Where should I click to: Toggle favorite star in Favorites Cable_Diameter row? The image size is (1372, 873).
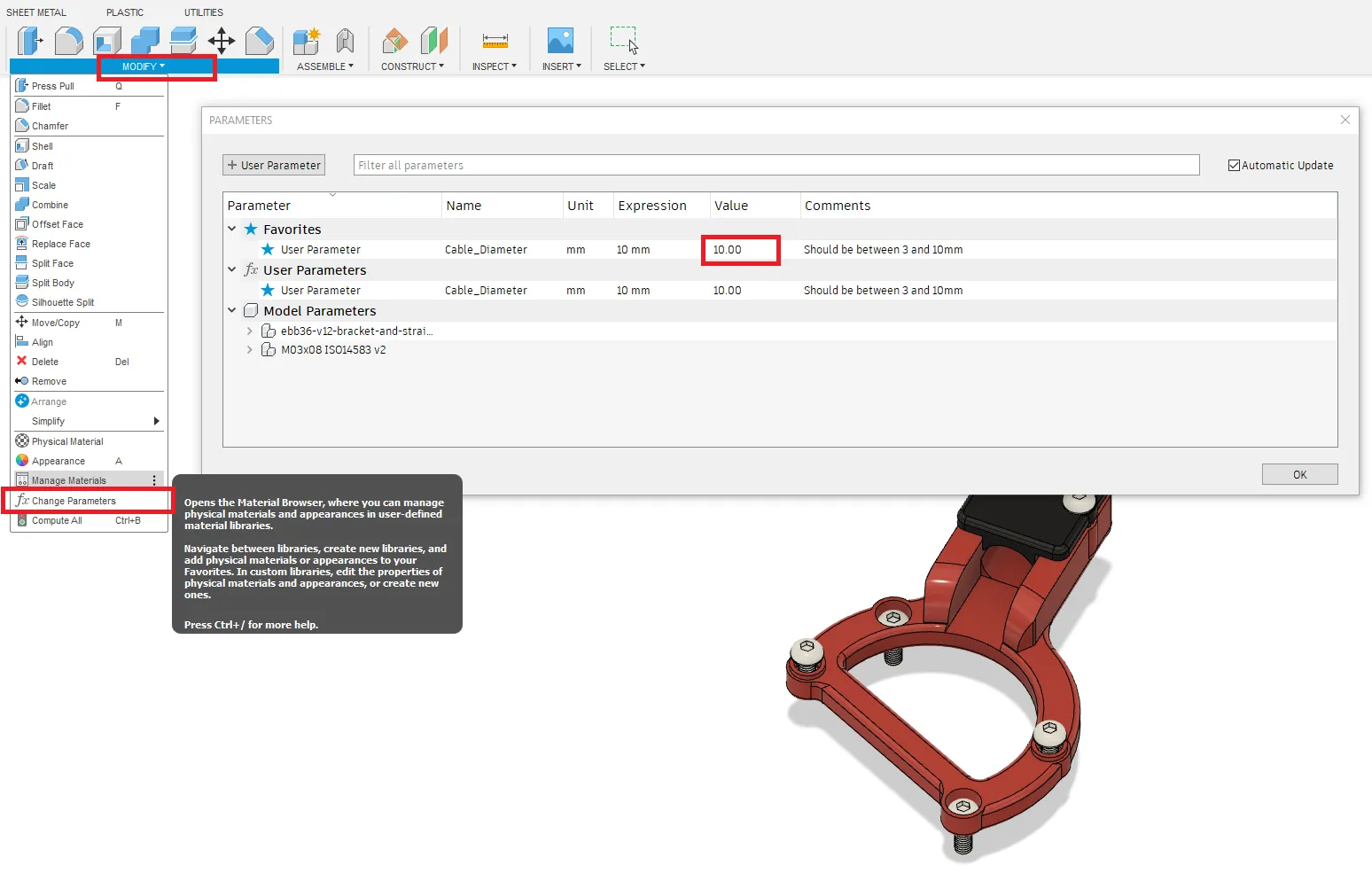pyautogui.click(x=268, y=250)
